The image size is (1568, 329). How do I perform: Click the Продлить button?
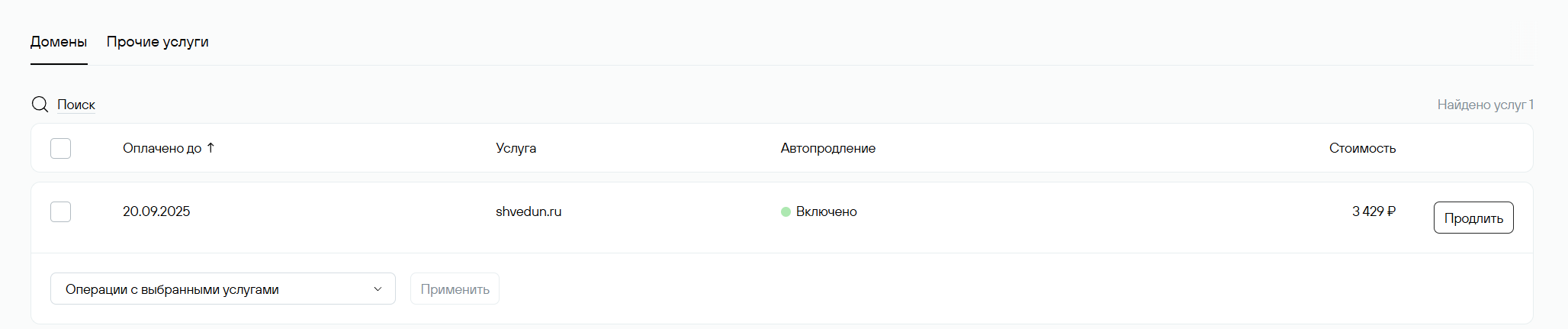pos(1473,218)
